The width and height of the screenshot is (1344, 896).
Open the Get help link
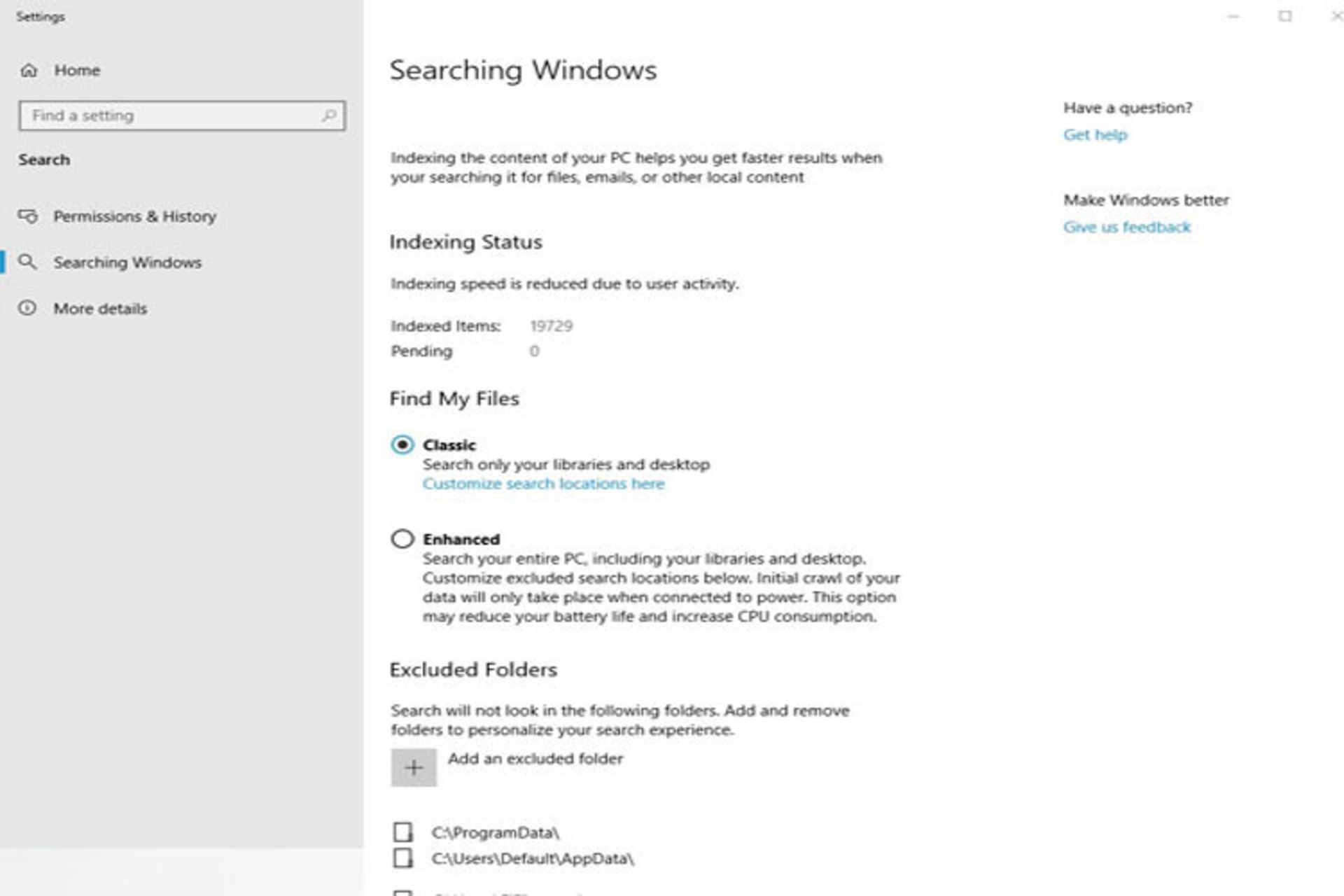tap(1095, 134)
